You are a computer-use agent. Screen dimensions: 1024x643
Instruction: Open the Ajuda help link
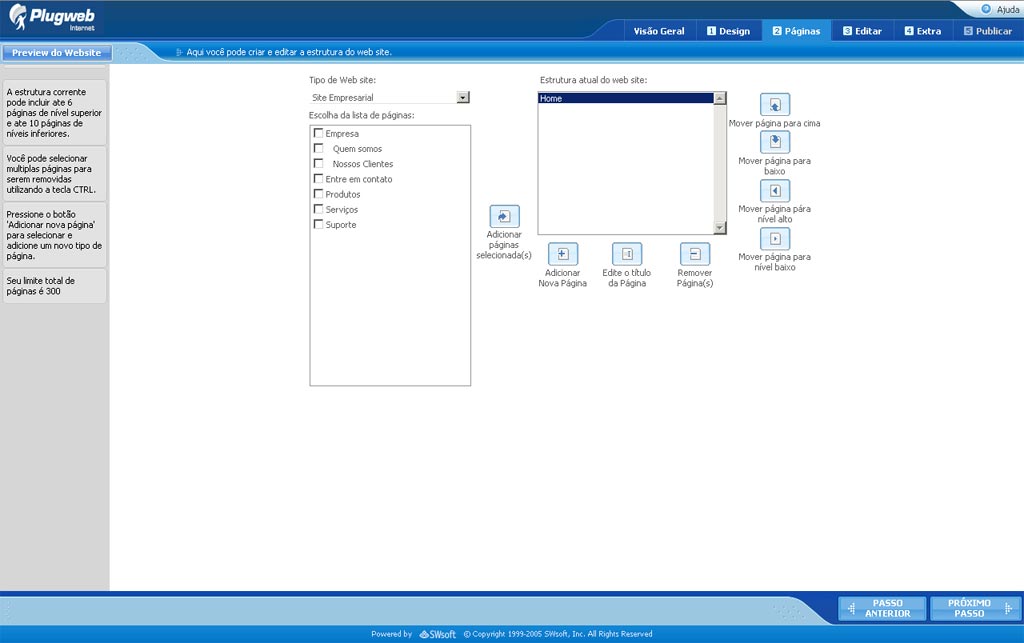tap(1008, 9)
